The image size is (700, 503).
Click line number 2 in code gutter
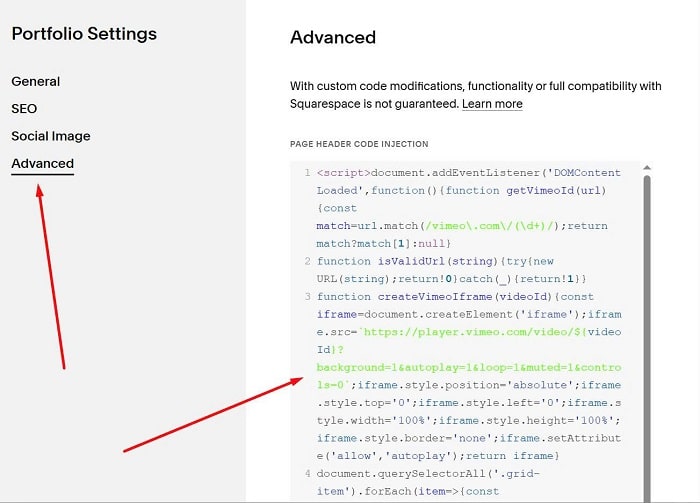[307, 261]
